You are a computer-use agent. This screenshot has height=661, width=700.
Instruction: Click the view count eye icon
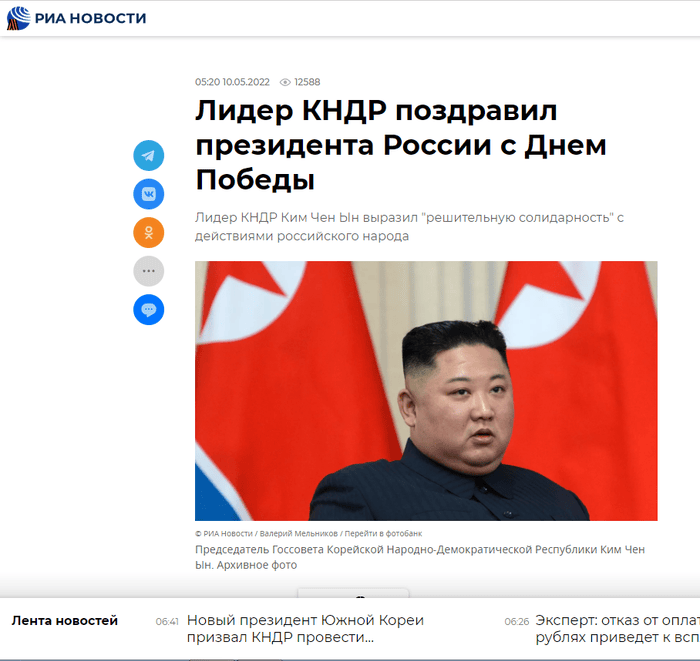coord(285,82)
